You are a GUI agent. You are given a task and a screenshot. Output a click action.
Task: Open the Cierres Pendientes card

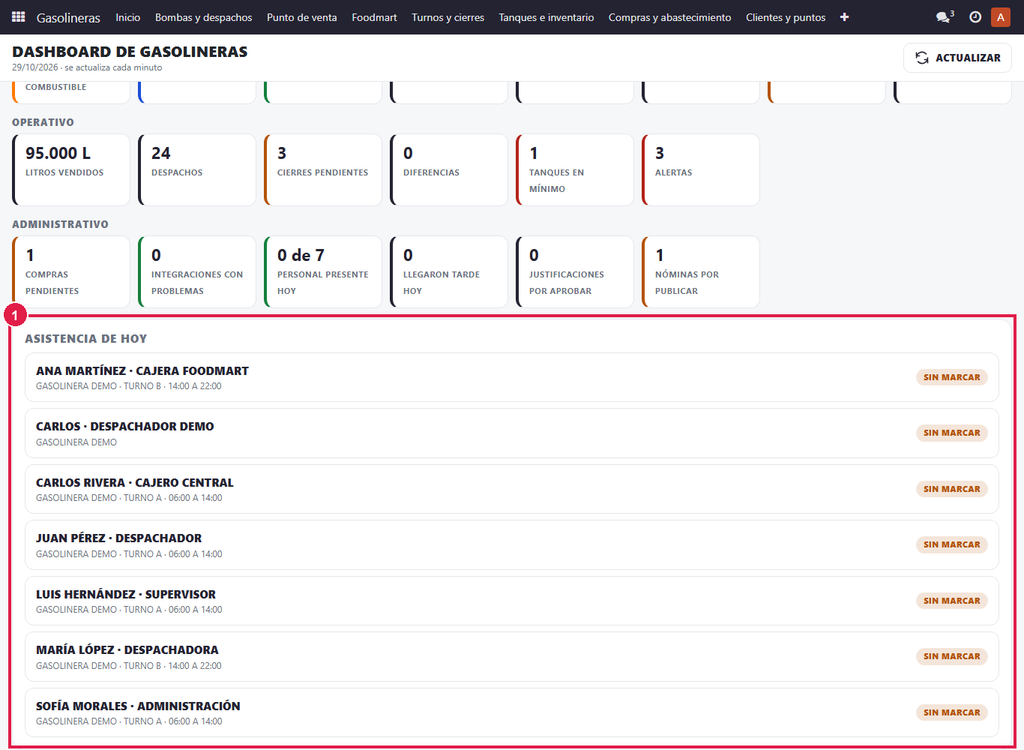323,170
